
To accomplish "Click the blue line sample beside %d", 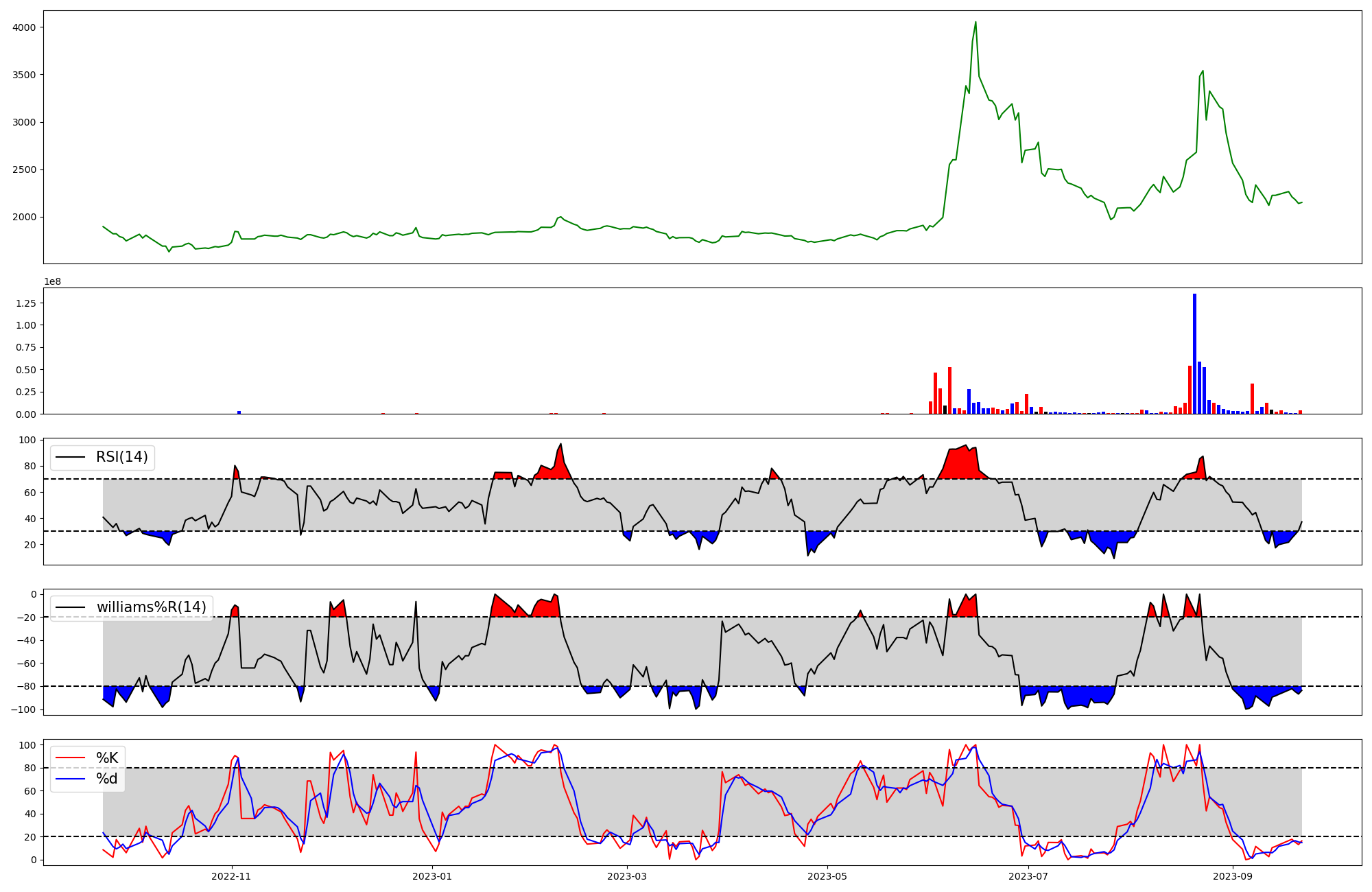I will pyautogui.click(x=70, y=779).
